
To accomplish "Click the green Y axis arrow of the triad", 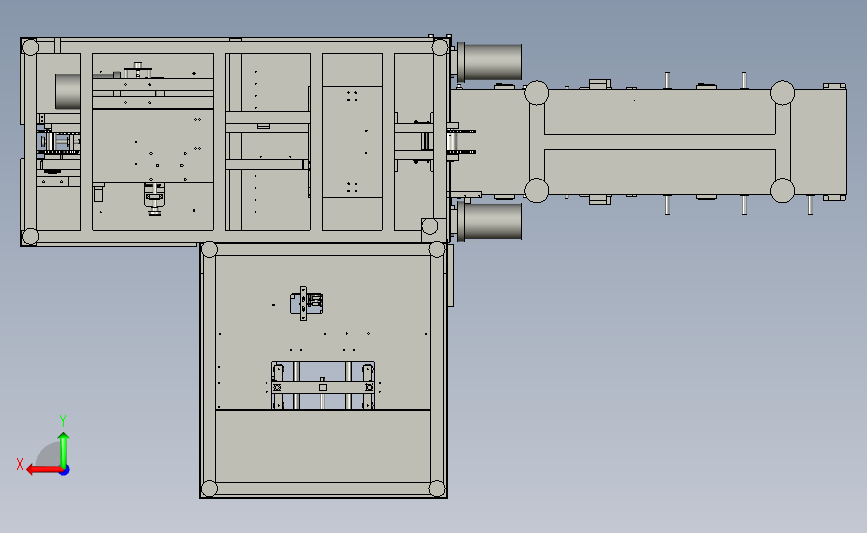I will 64,450.
